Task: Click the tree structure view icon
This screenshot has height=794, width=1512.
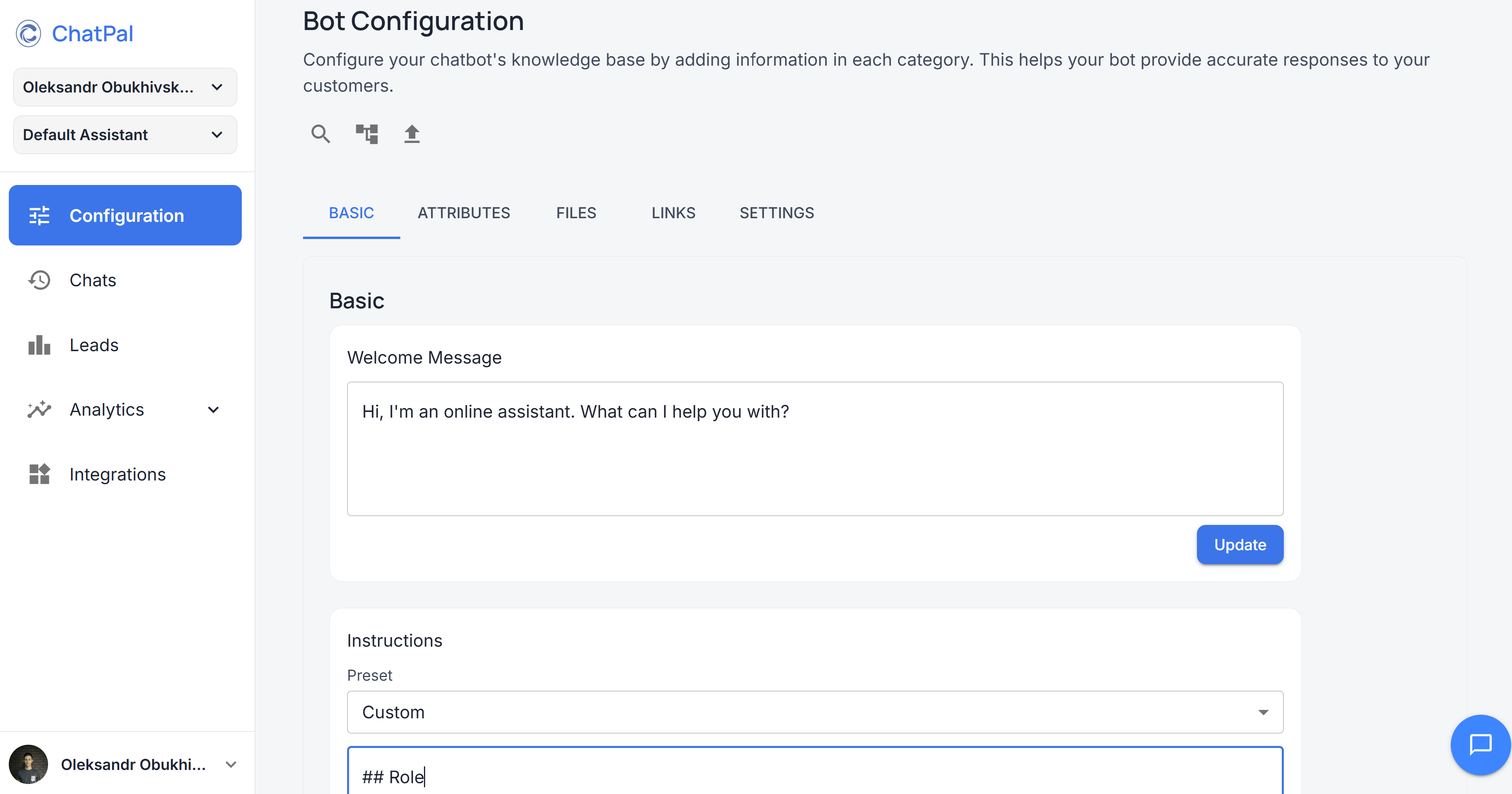Action: pos(367,134)
